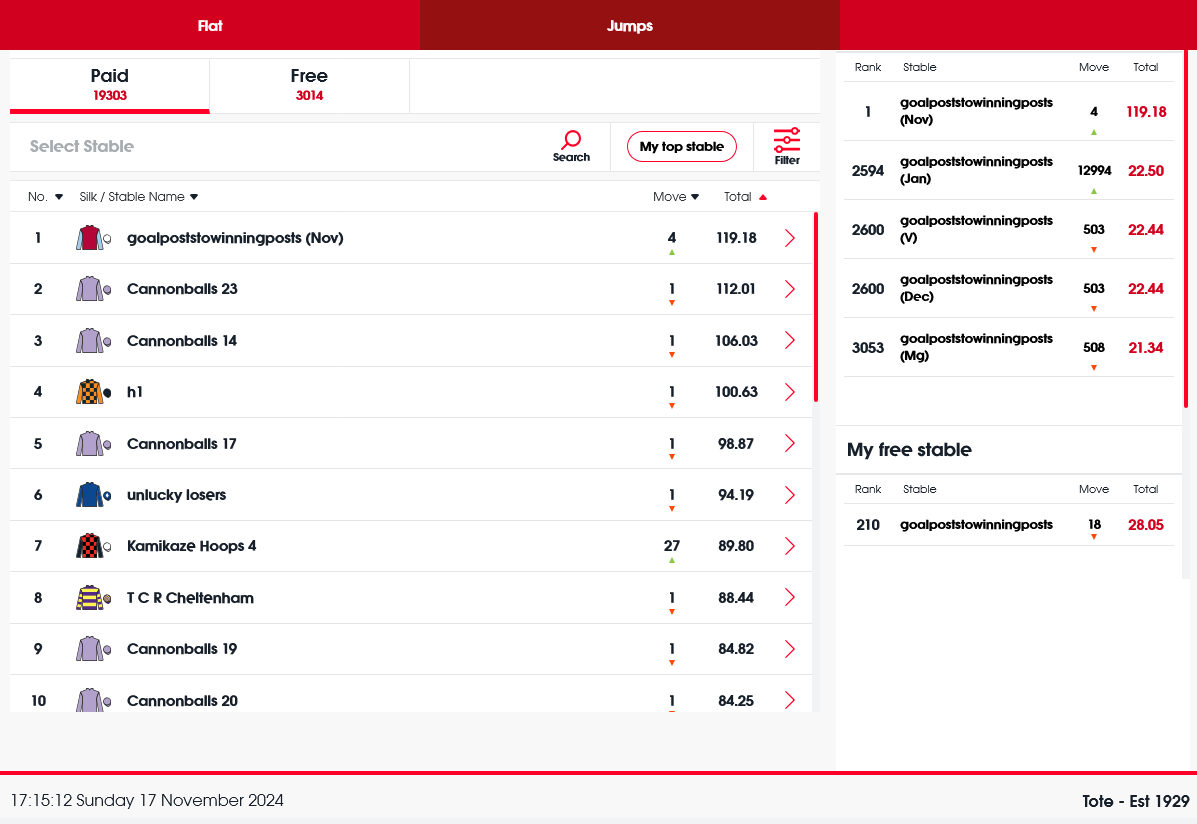Click the Kamikaze Hoops 4 silk icon
The height and width of the screenshot is (824, 1197).
point(90,546)
